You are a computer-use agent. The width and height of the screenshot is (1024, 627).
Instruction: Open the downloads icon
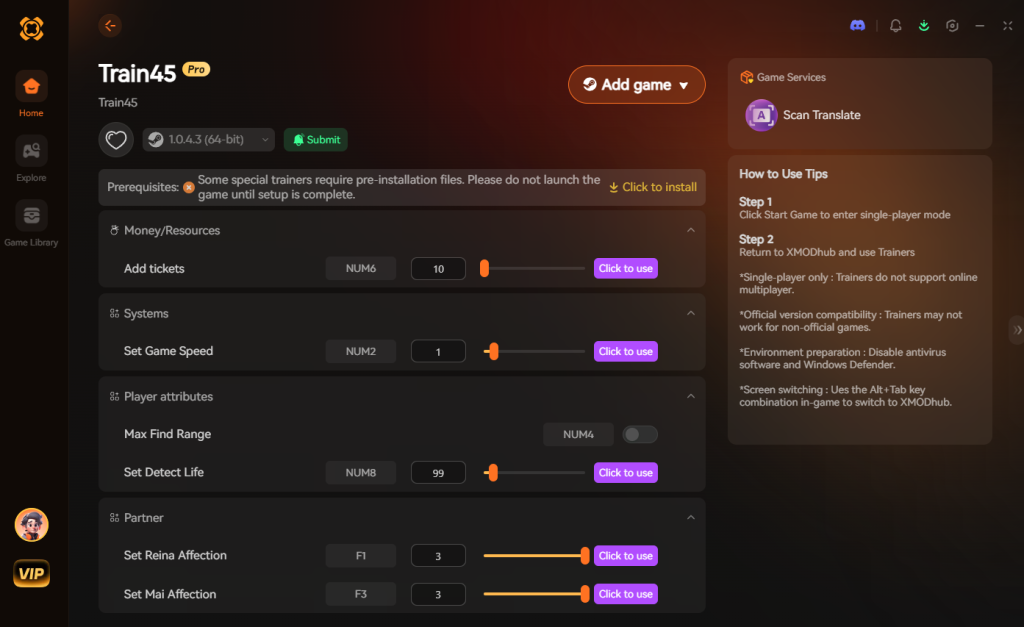(923, 25)
